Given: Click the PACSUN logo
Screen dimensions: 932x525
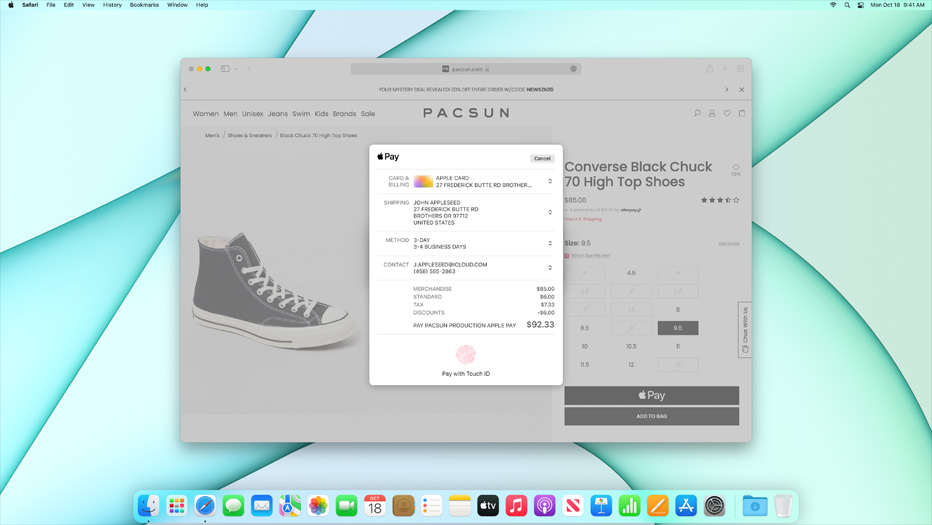Looking at the screenshot, I should click(467, 113).
